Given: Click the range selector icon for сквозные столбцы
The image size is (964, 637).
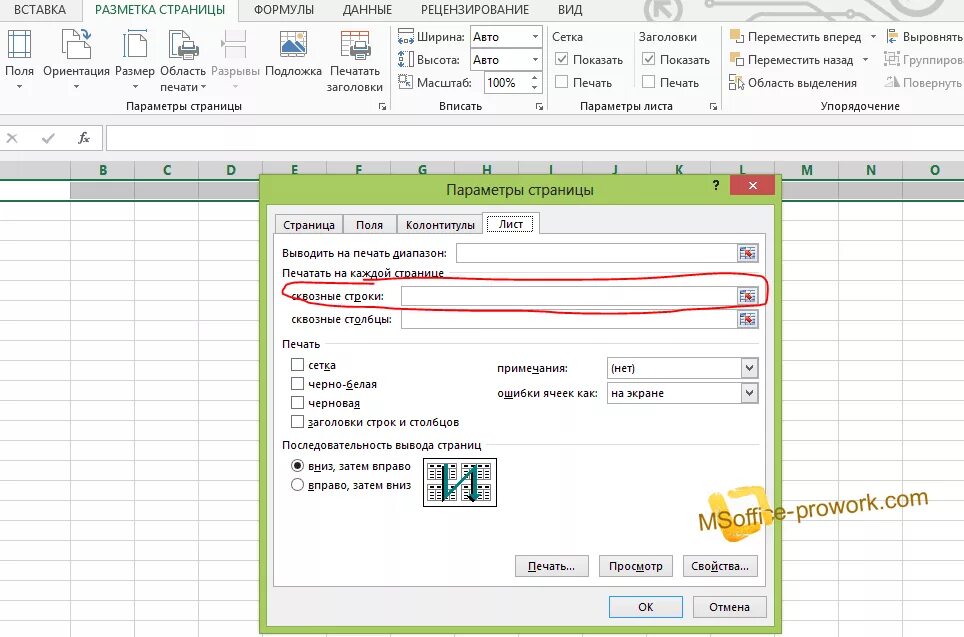Looking at the screenshot, I should [x=748, y=319].
